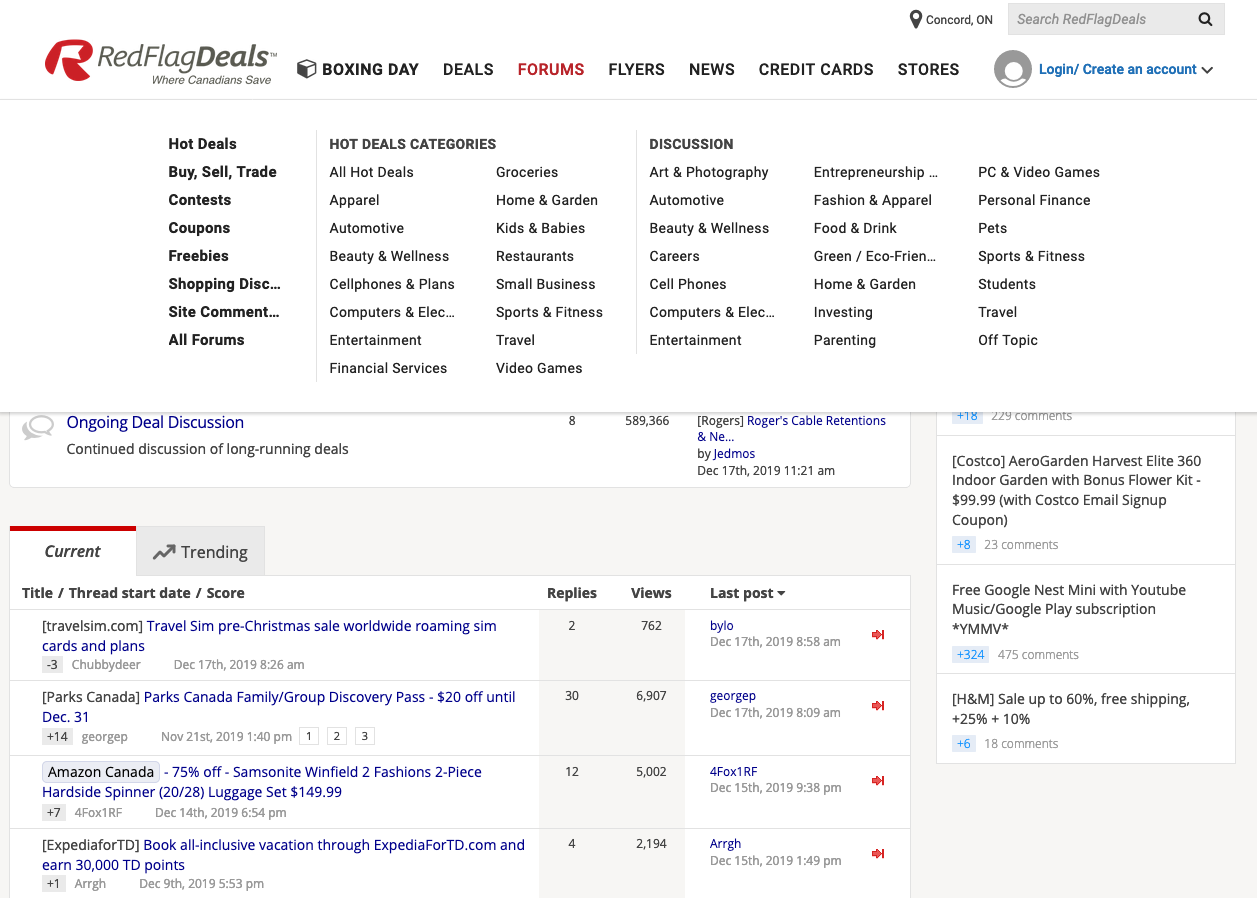Open the Contests forum link

(x=199, y=200)
